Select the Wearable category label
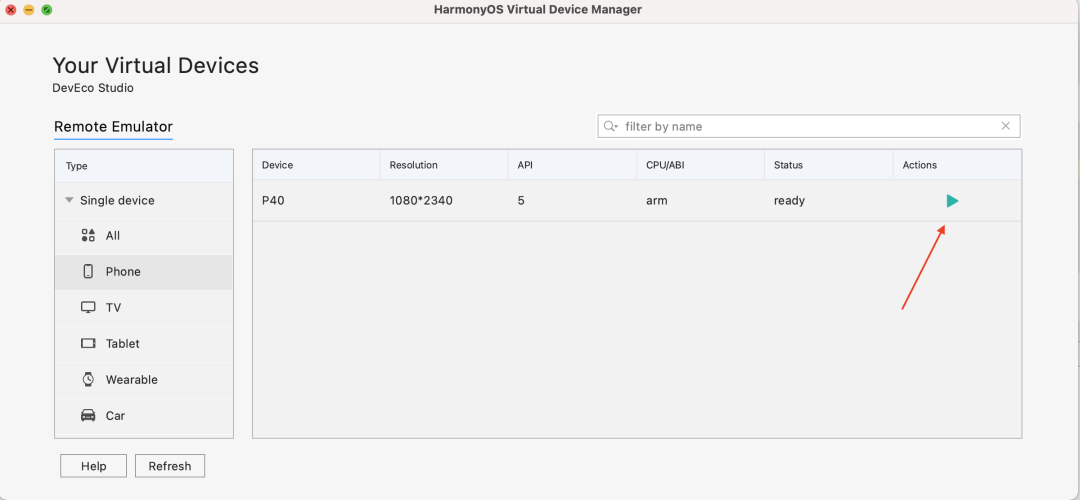Viewport: 1080px width, 500px height. coord(131,380)
